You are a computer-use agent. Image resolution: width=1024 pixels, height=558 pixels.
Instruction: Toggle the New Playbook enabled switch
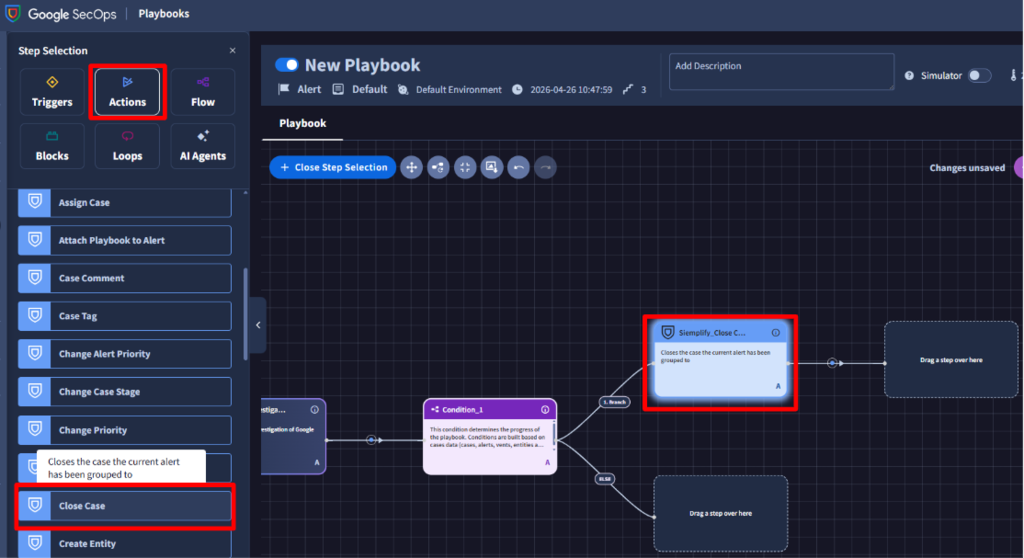[287, 65]
